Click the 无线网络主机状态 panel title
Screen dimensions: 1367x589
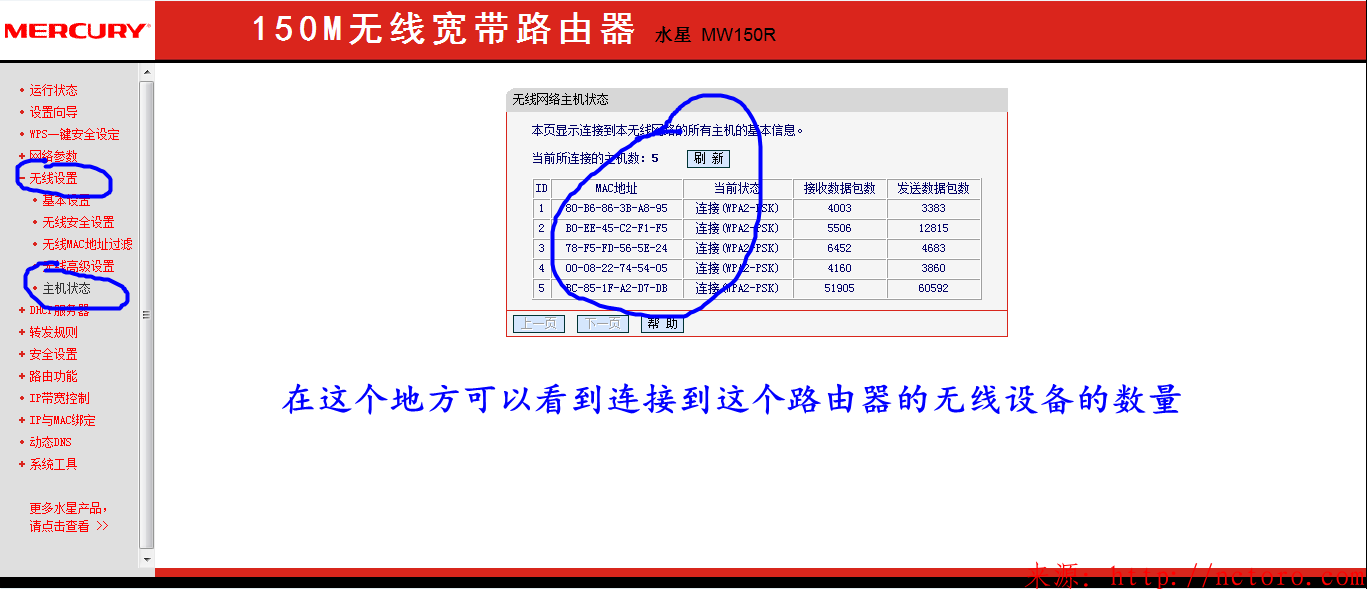coord(560,100)
